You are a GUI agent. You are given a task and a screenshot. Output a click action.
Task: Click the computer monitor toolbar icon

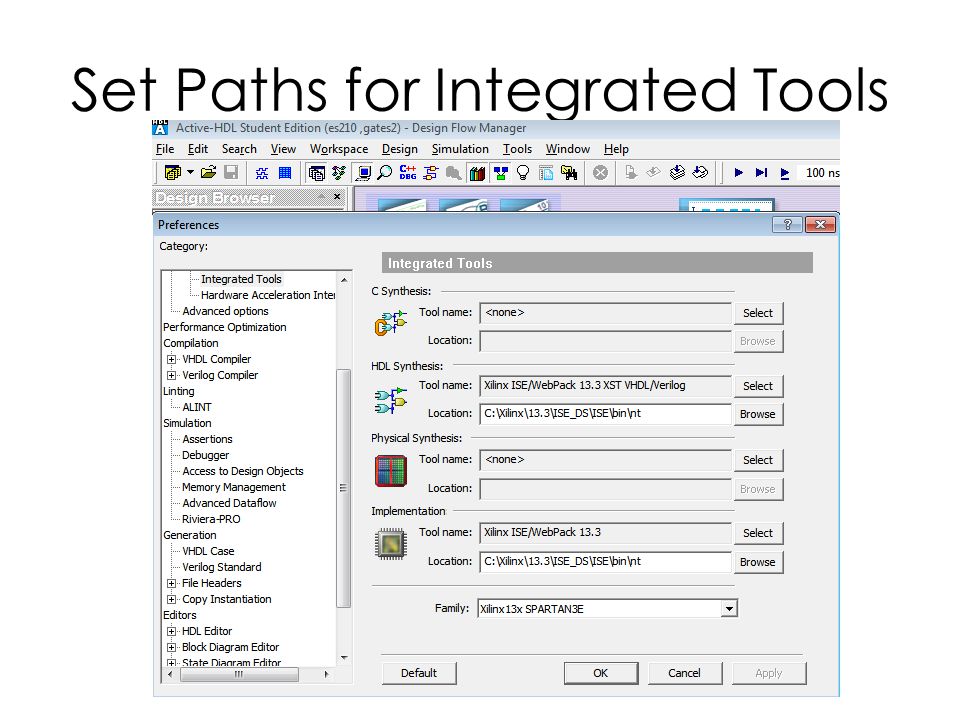(x=364, y=173)
